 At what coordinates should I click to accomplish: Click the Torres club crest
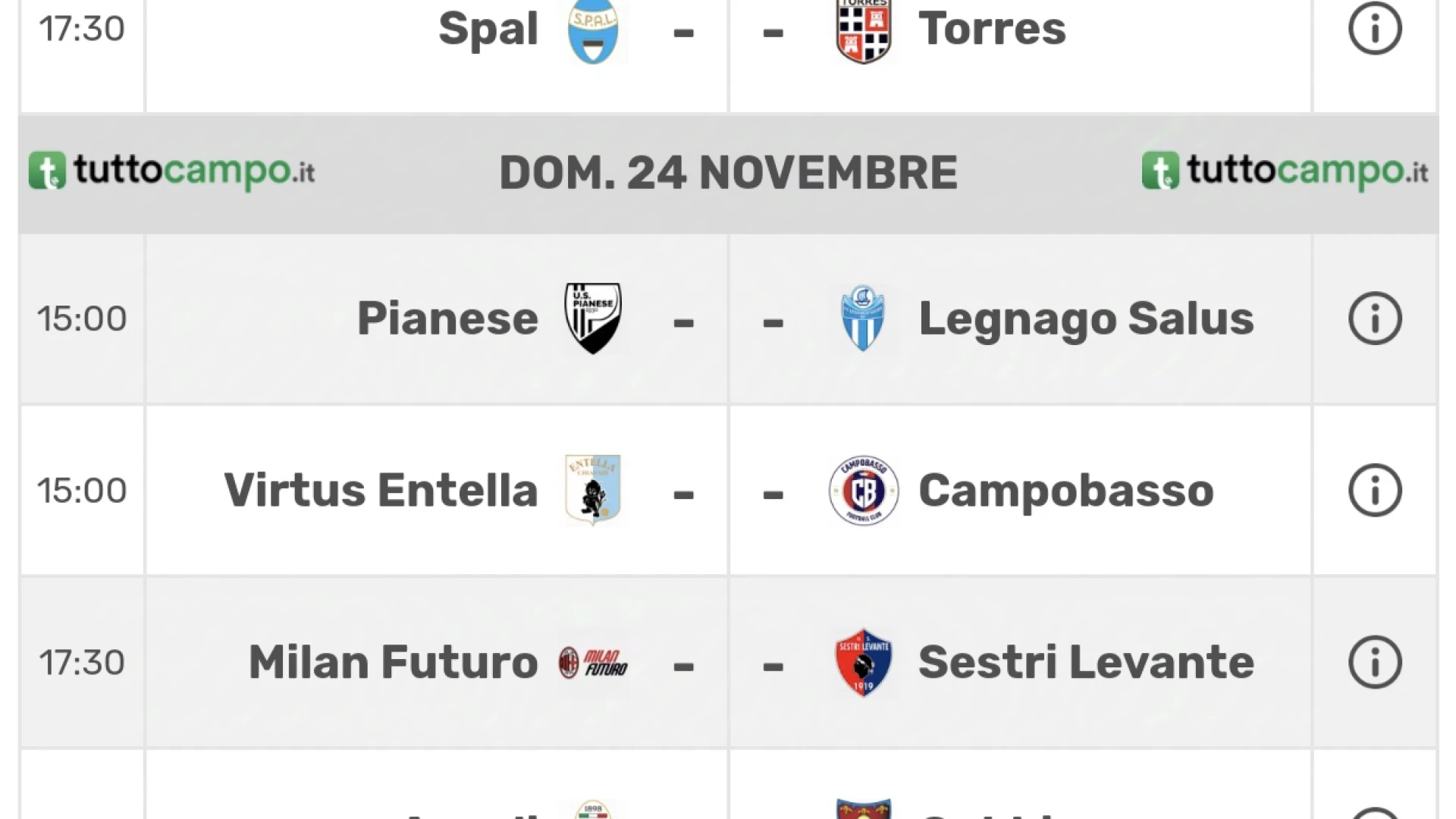pos(863,30)
